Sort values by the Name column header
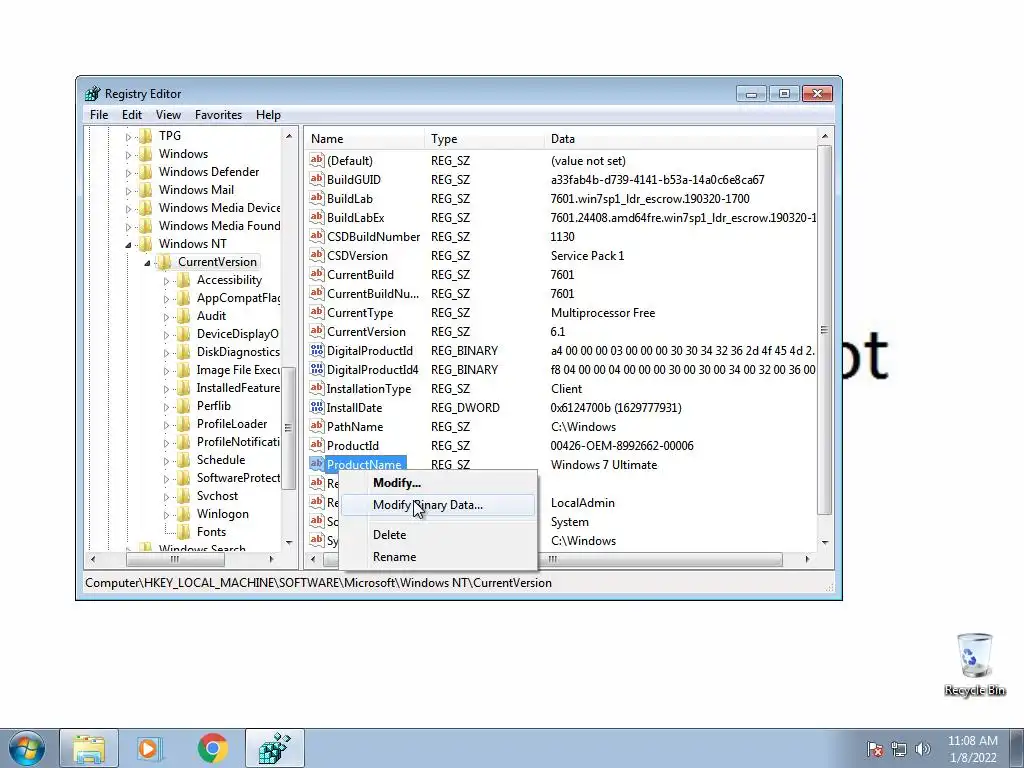Image resolution: width=1024 pixels, height=768 pixels. (x=364, y=138)
